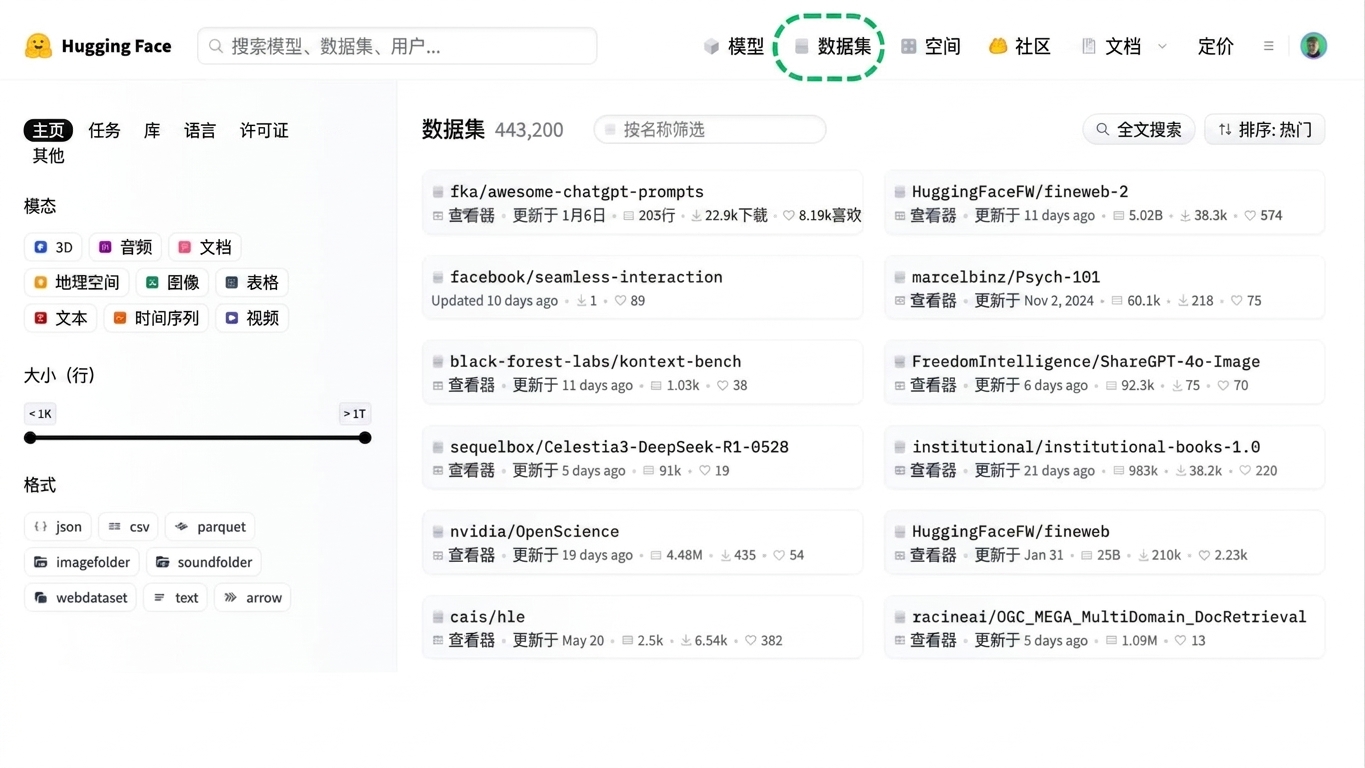Click the 全文搜索 button

[x=1139, y=130]
